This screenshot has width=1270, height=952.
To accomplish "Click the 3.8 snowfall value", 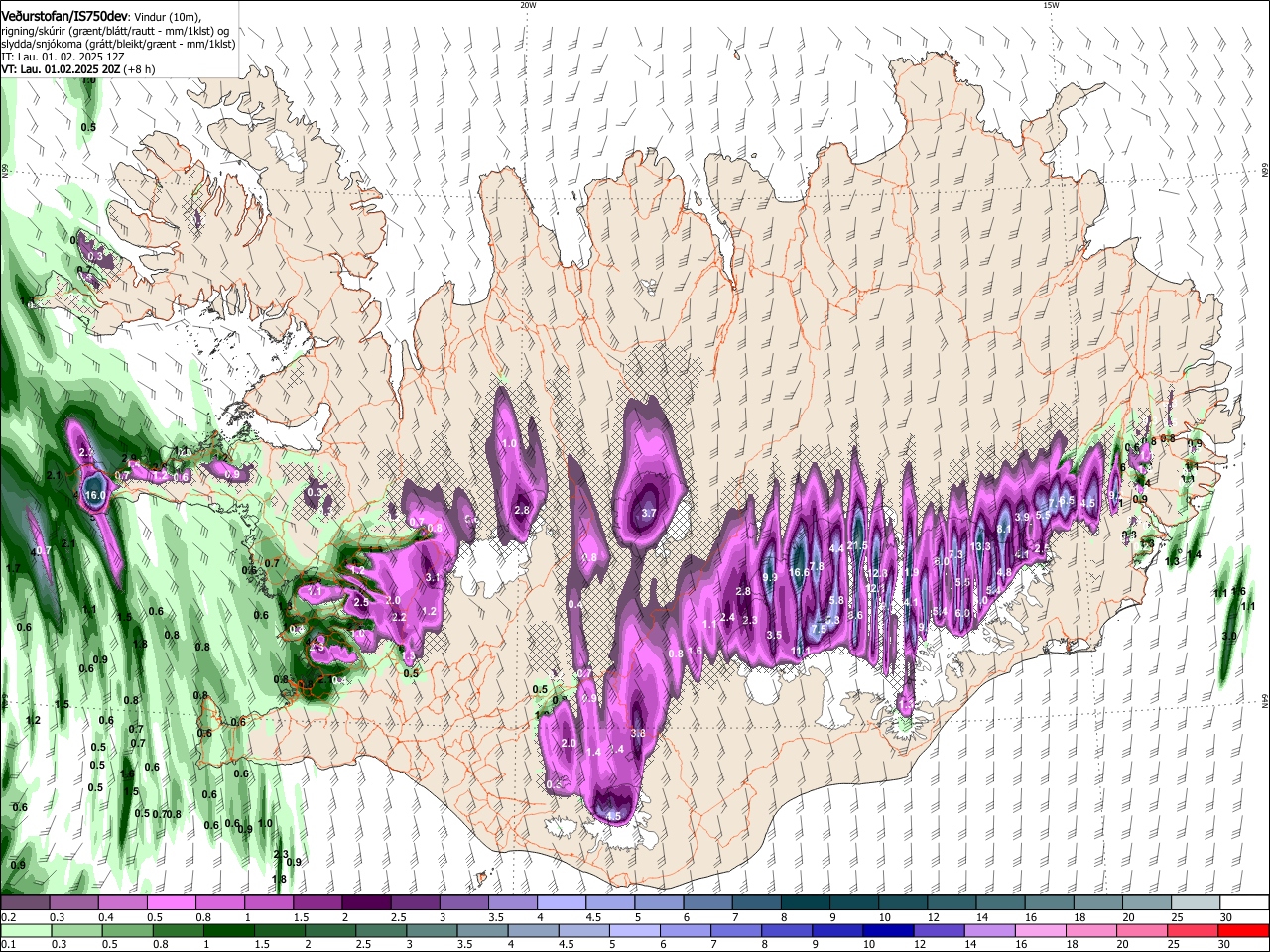I will click(638, 733).
